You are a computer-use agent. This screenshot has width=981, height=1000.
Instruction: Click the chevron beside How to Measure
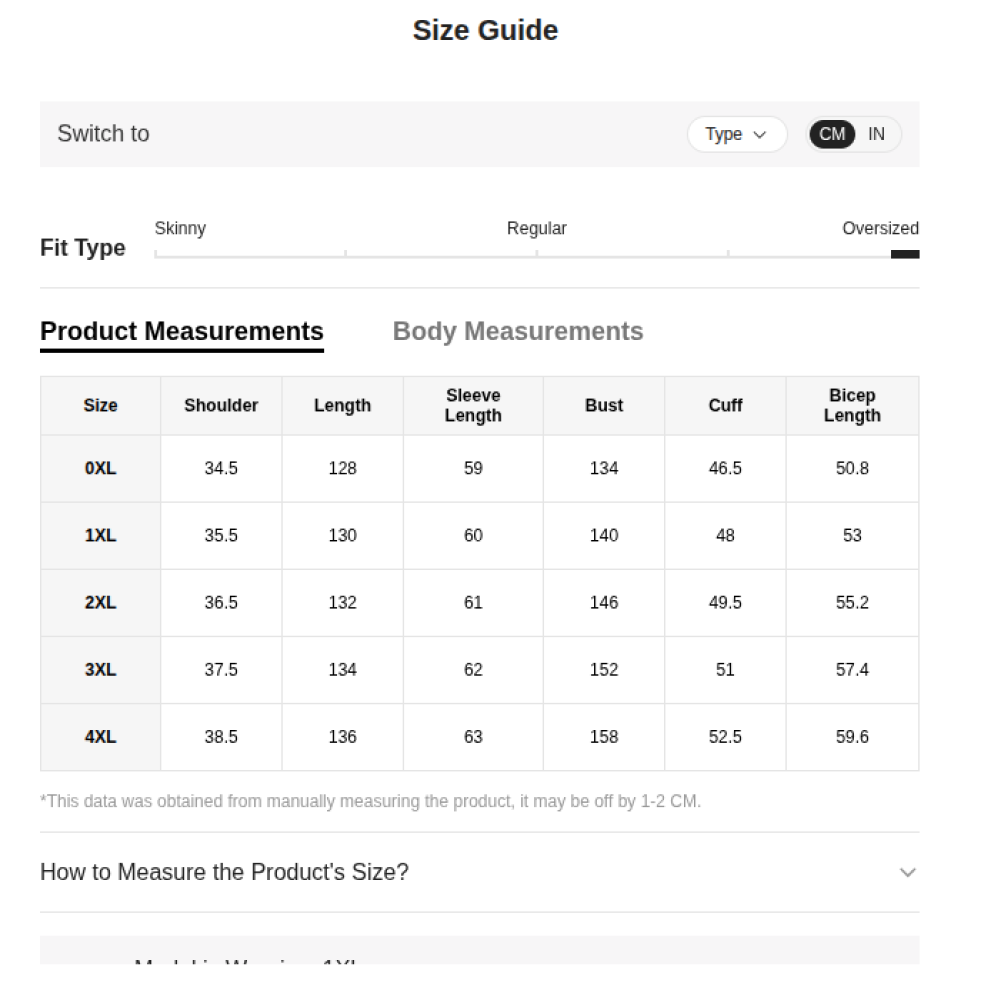tap(907, 873)
